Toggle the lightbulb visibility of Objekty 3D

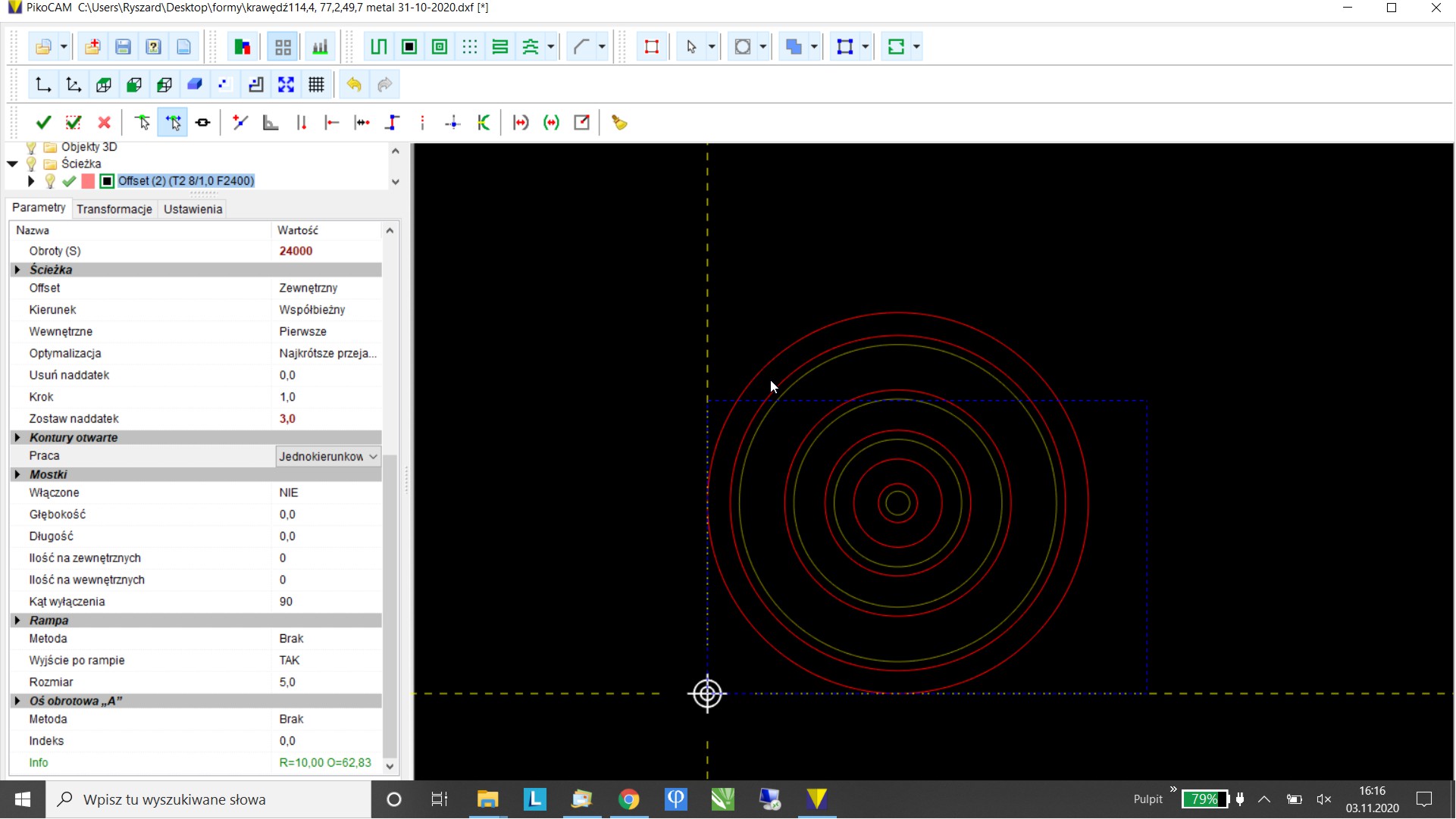[31, 147]
